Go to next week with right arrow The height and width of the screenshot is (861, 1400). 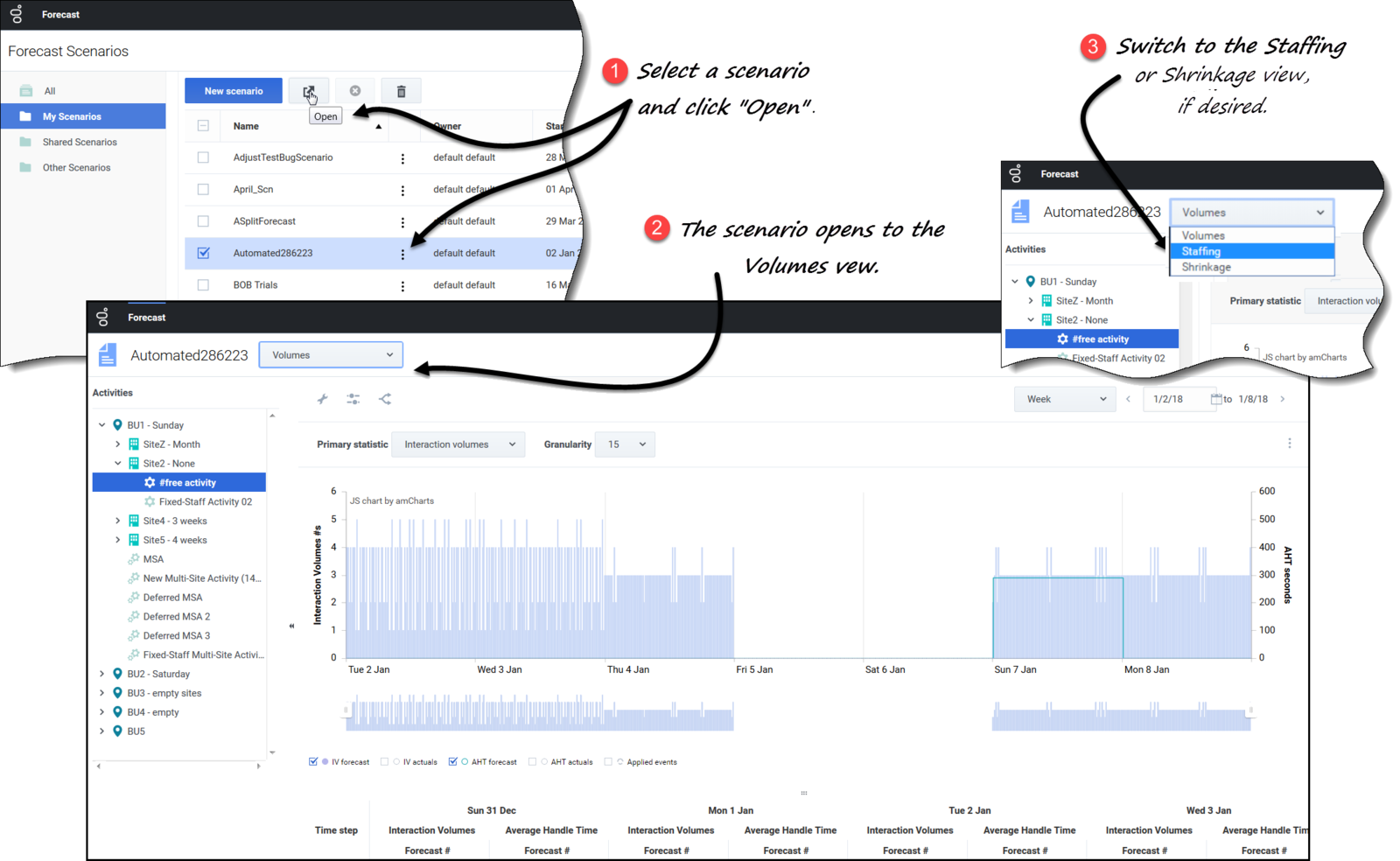point(1283,399)
